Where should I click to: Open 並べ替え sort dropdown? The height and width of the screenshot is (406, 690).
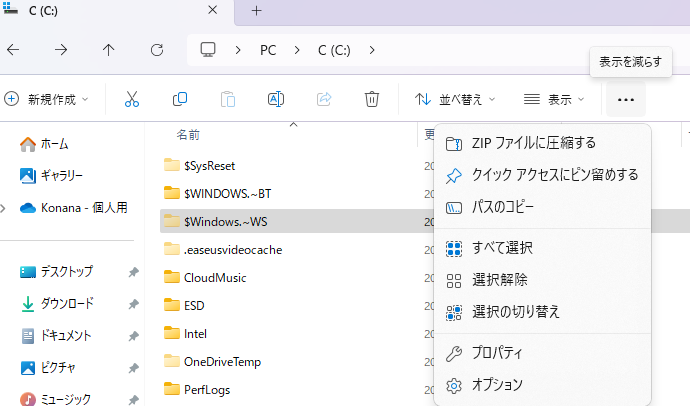pyautogui.click(x=455, y=99)
